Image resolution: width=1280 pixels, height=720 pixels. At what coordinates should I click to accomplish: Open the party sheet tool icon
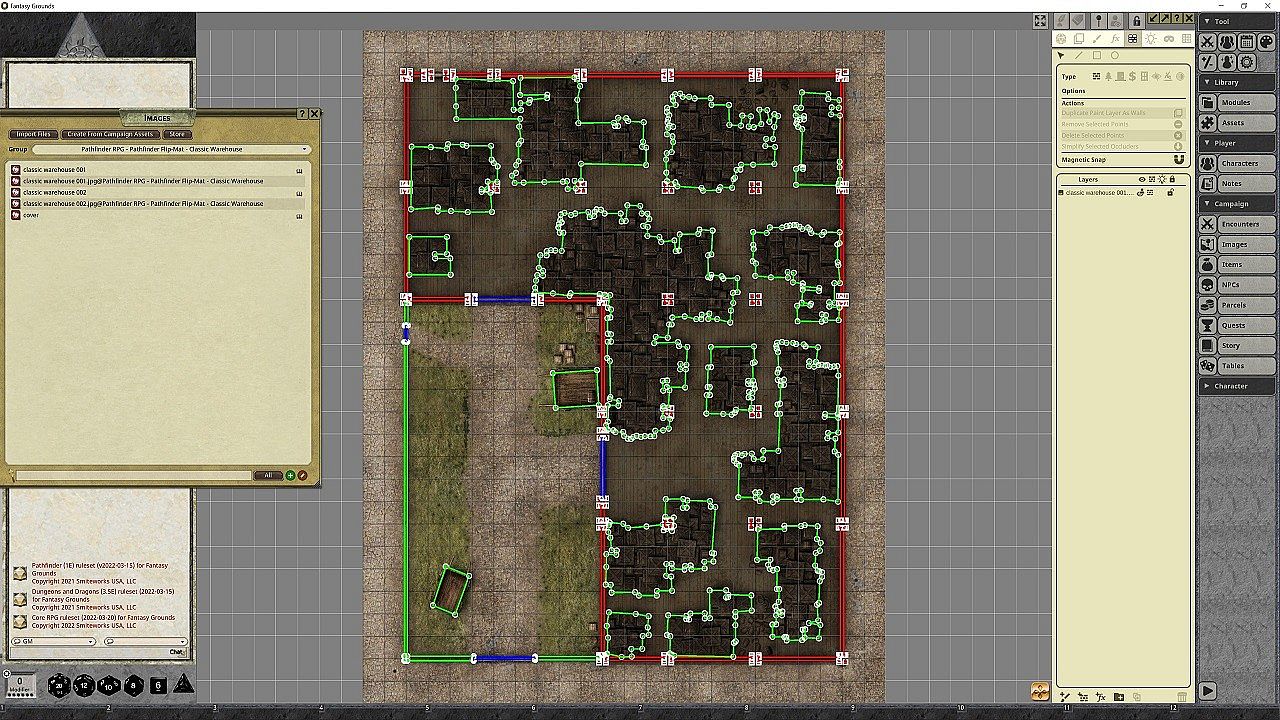(1227, 42)
